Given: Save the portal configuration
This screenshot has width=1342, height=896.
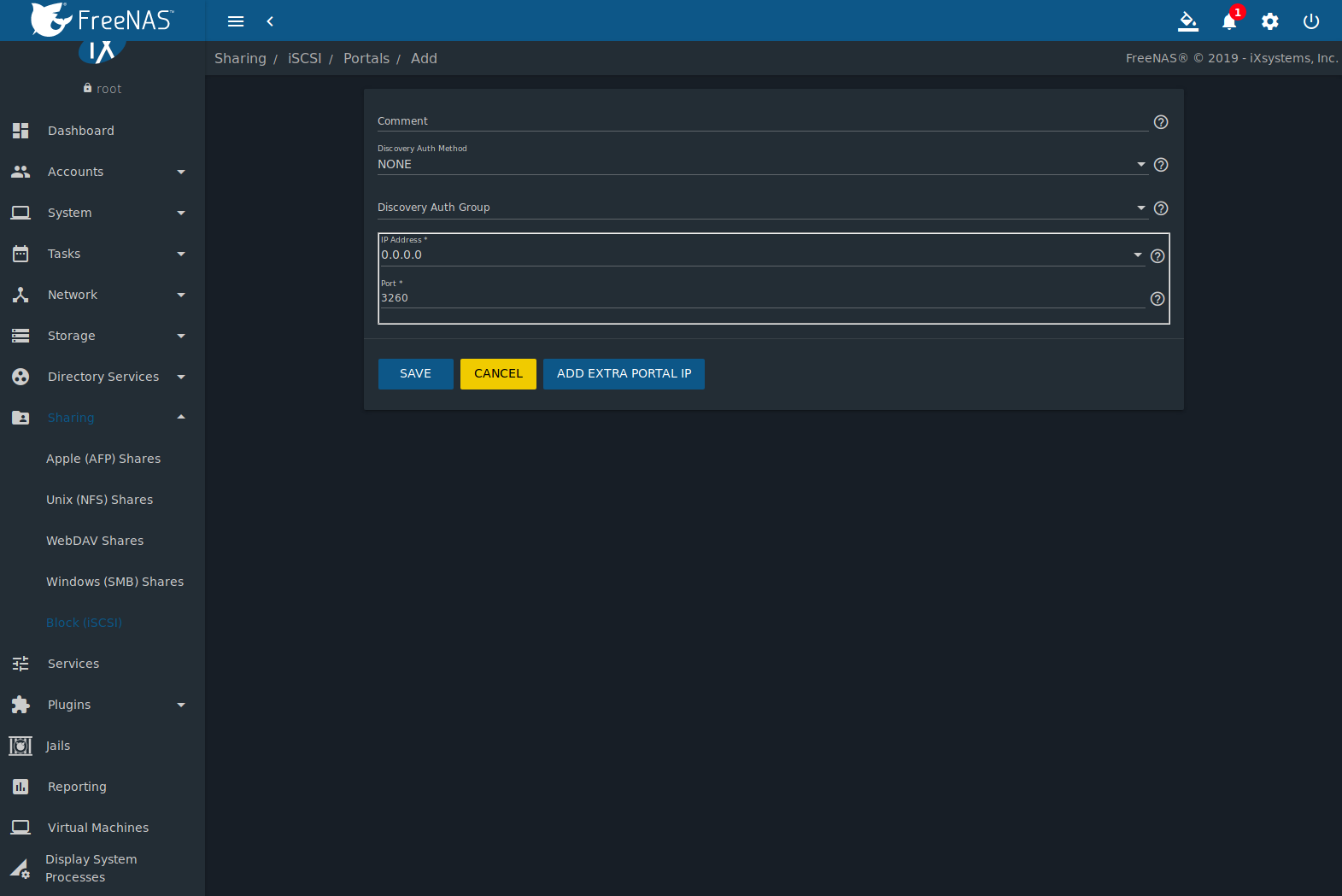Looking at the screenshot, I should (416, 374).
